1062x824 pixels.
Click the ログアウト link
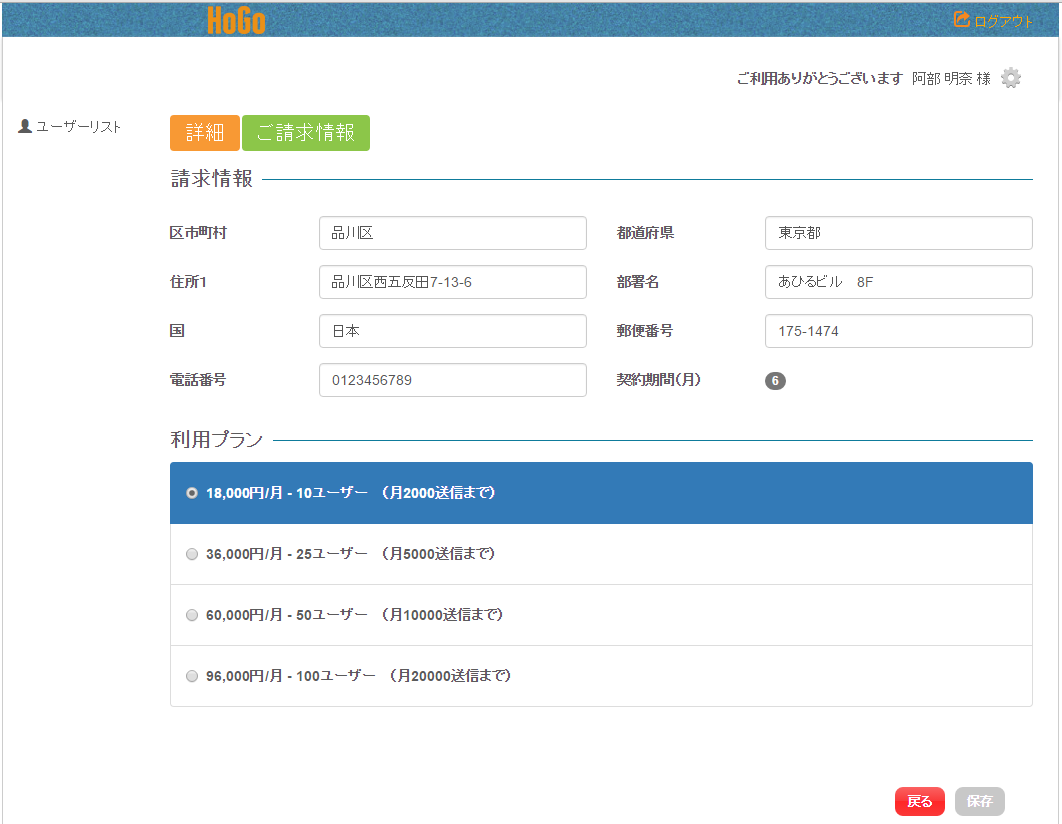[x=1003, y=21]
